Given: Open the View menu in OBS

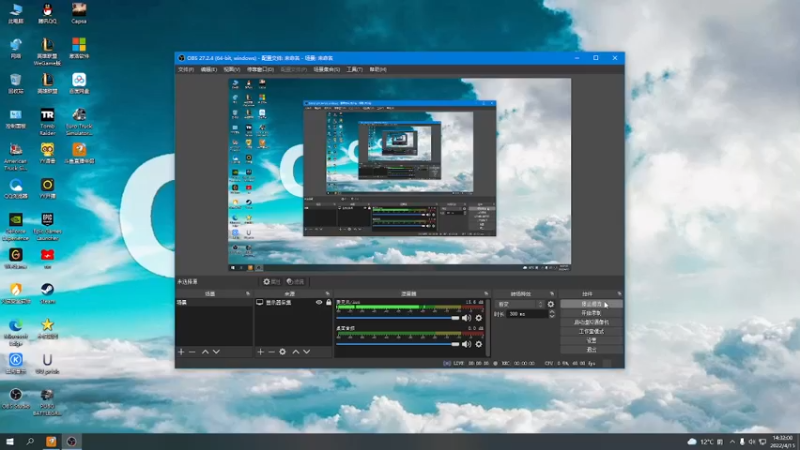Looking at the screenshot, I should [231, 69].
